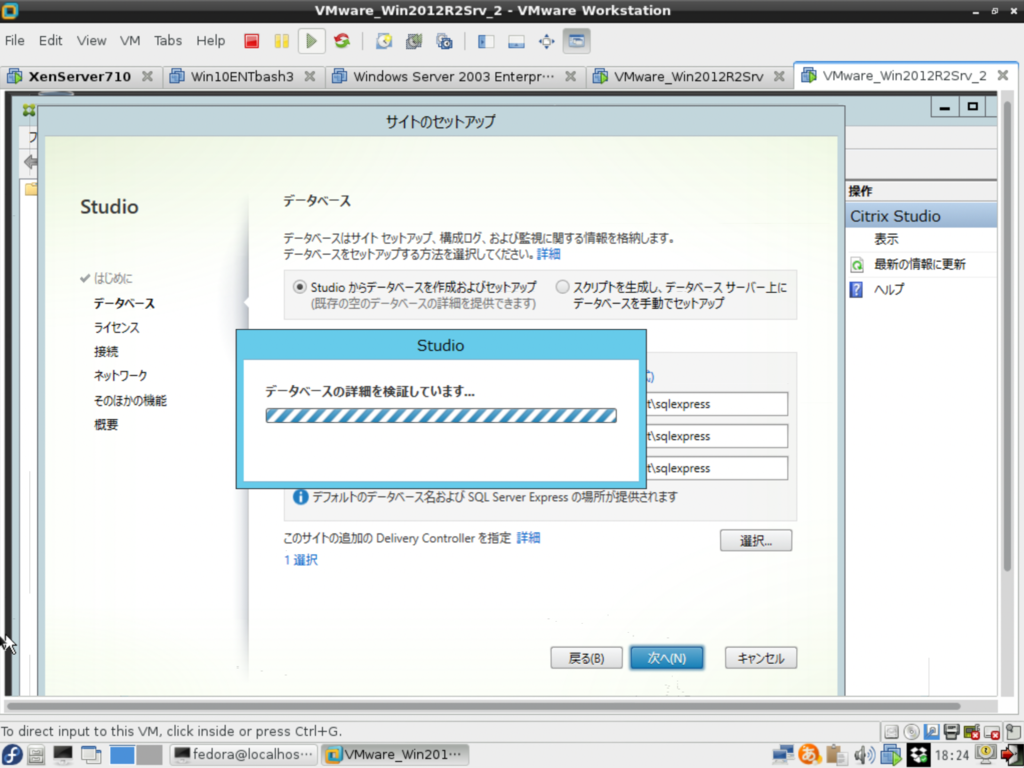Screen dimensions: 1024x768
Task: Click the green refresh icon in Citrix actions pane
Action: pos(856,264)
